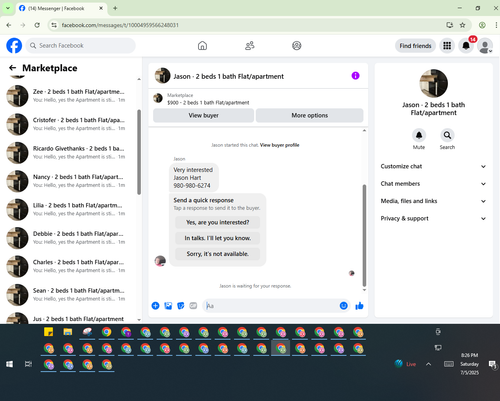
Task: Open the emoji picker in message box
Action: [344, 306]
